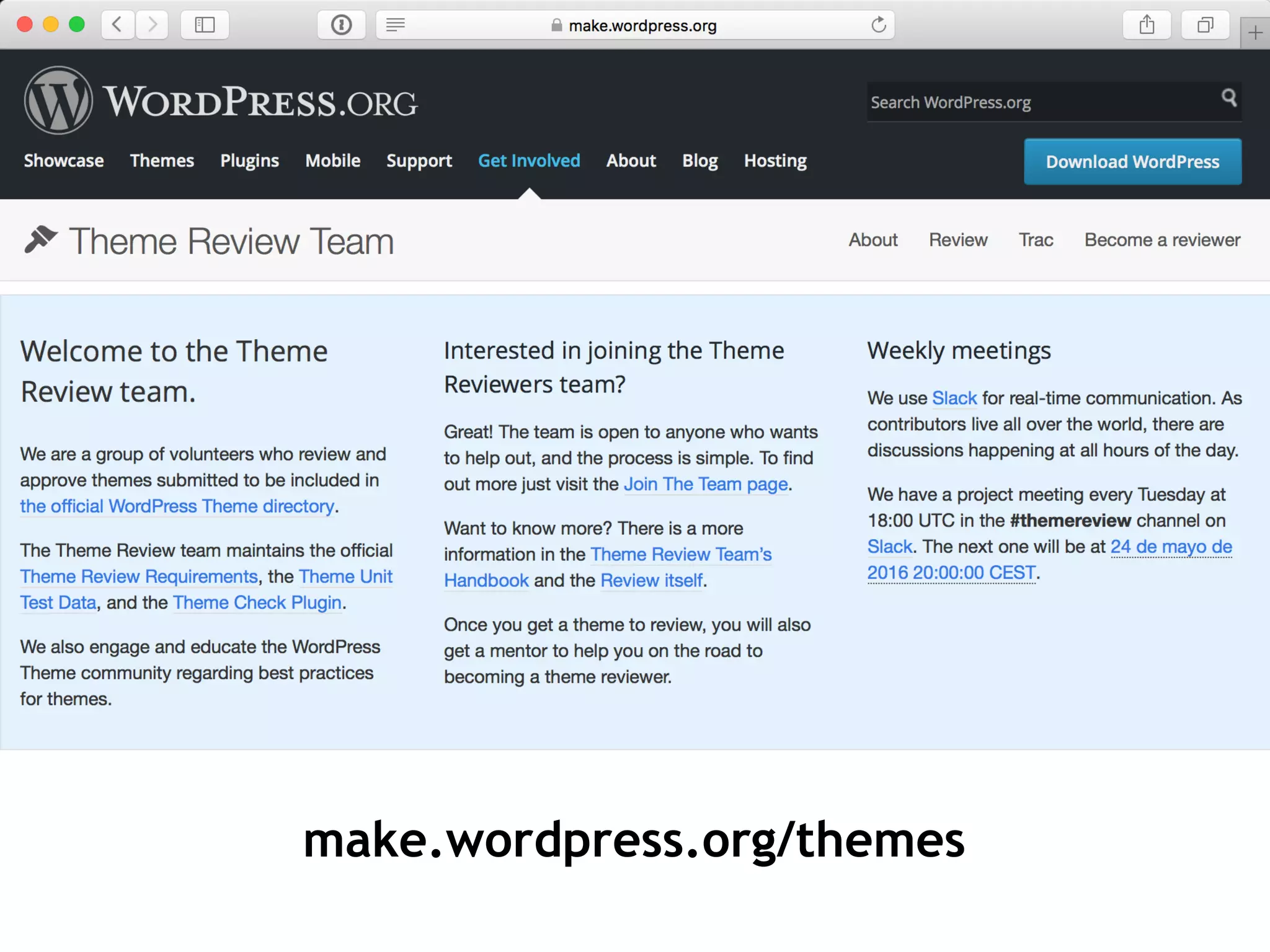Image resolution: width=1270 pixels, height=952 pixels.
Task: Open Theme Review Requirements link
Action: 139,576
